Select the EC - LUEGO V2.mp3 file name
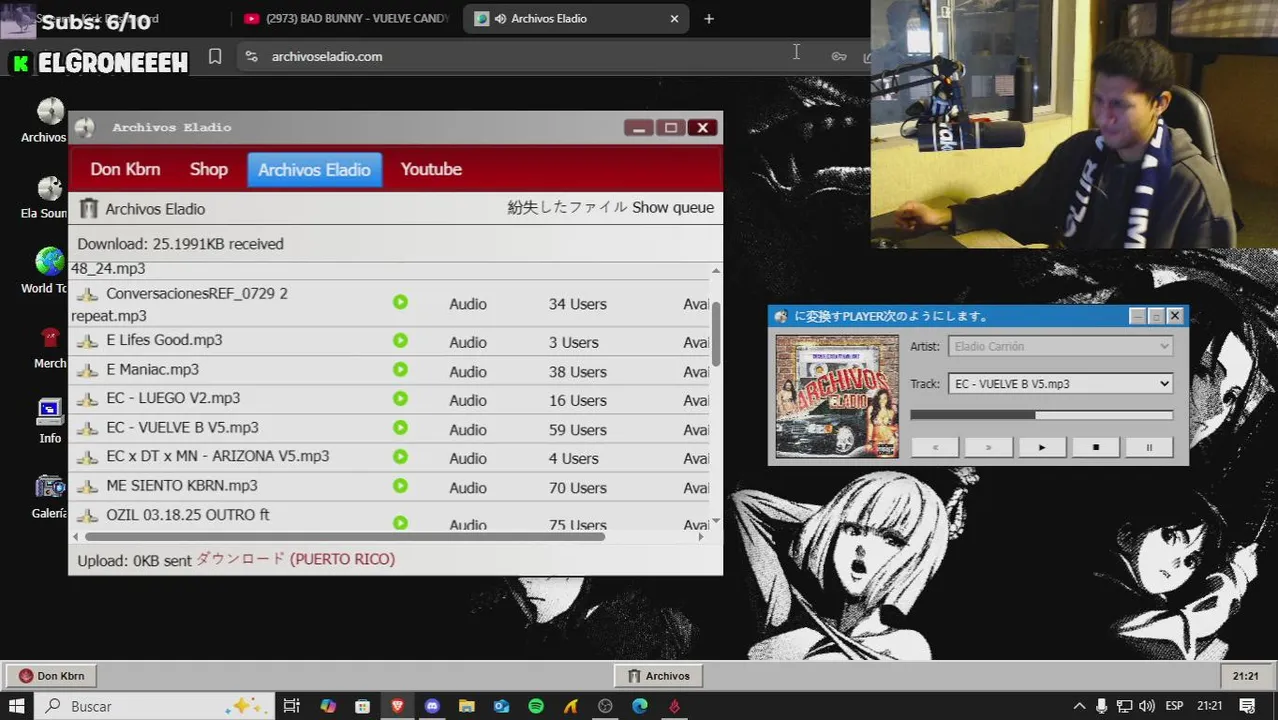The width and height of the screenshot is (1278, 720). 173,398
